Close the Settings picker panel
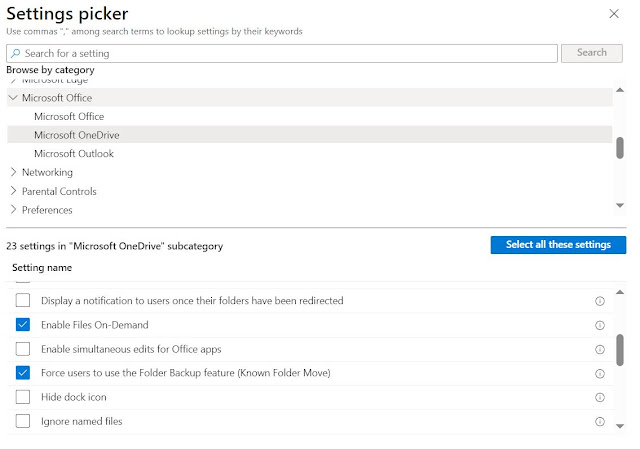Image resolution: width=640 pixels, height=449 pixels. pos(614,14)
